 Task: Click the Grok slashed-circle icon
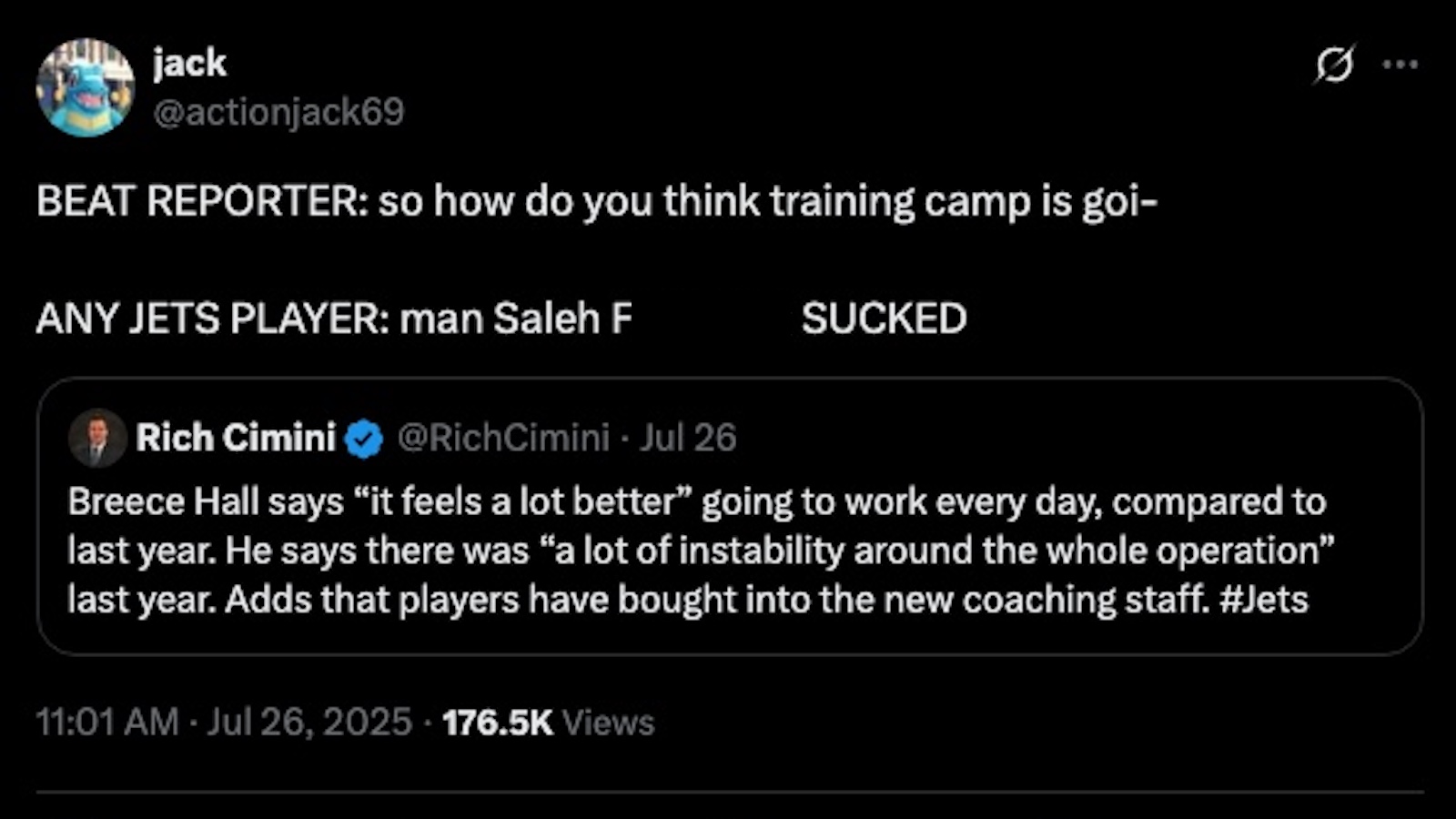1334,65
